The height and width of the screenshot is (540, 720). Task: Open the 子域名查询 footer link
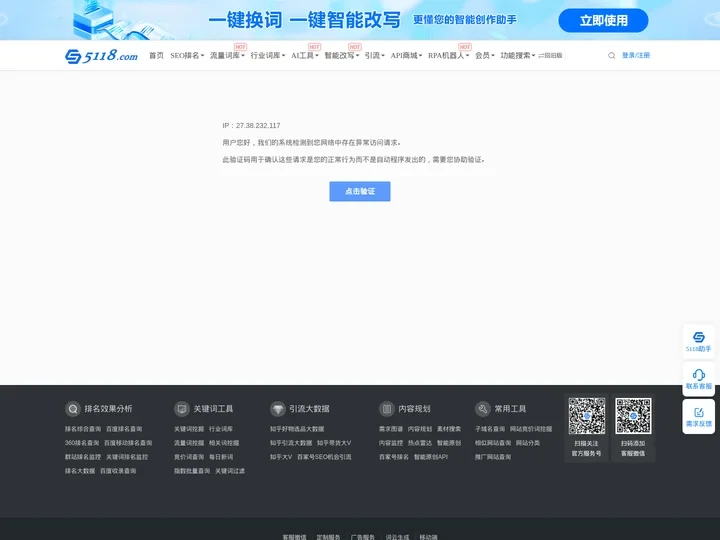(490, 429)
